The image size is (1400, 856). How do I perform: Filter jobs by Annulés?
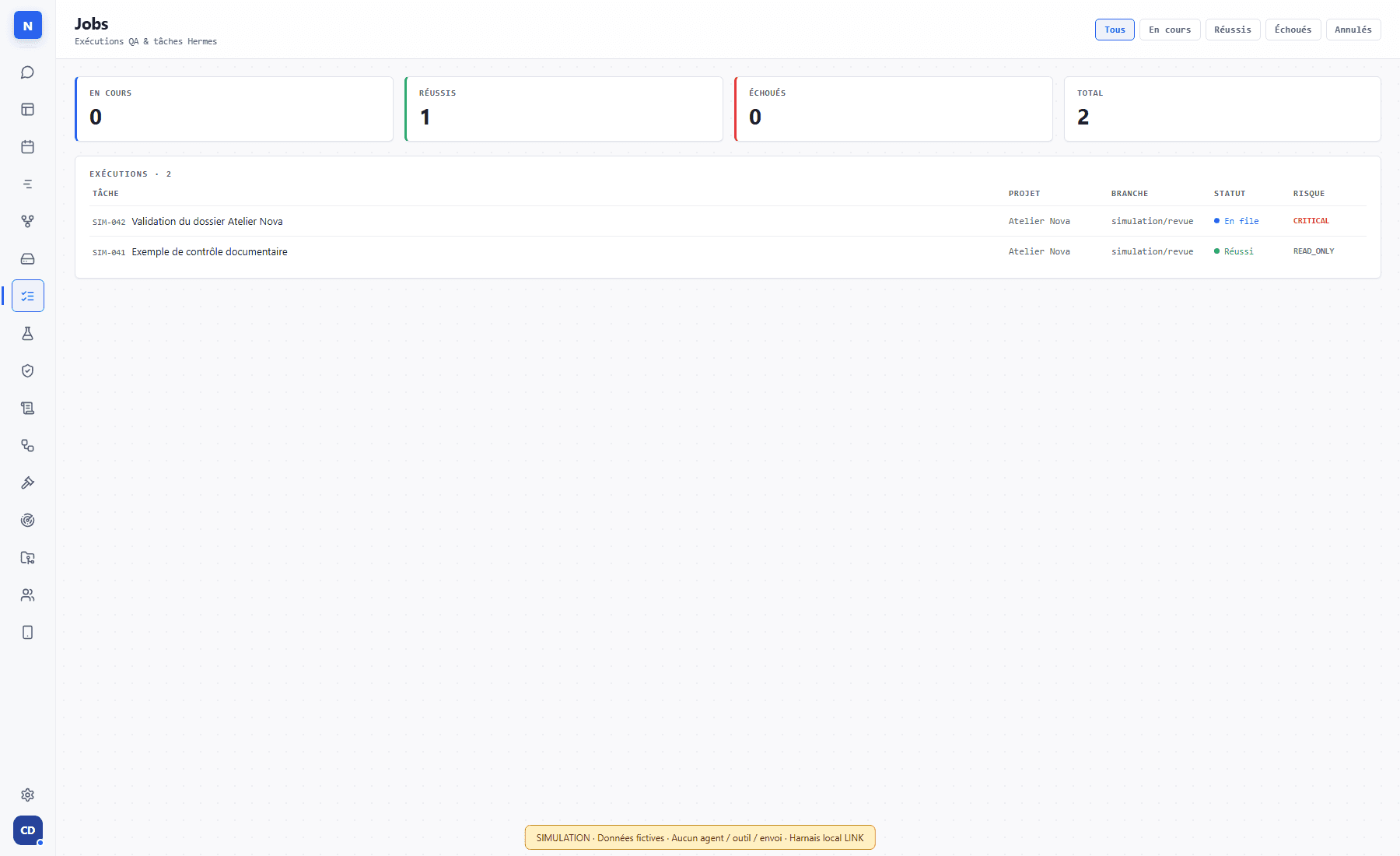tap(1353, 30)
